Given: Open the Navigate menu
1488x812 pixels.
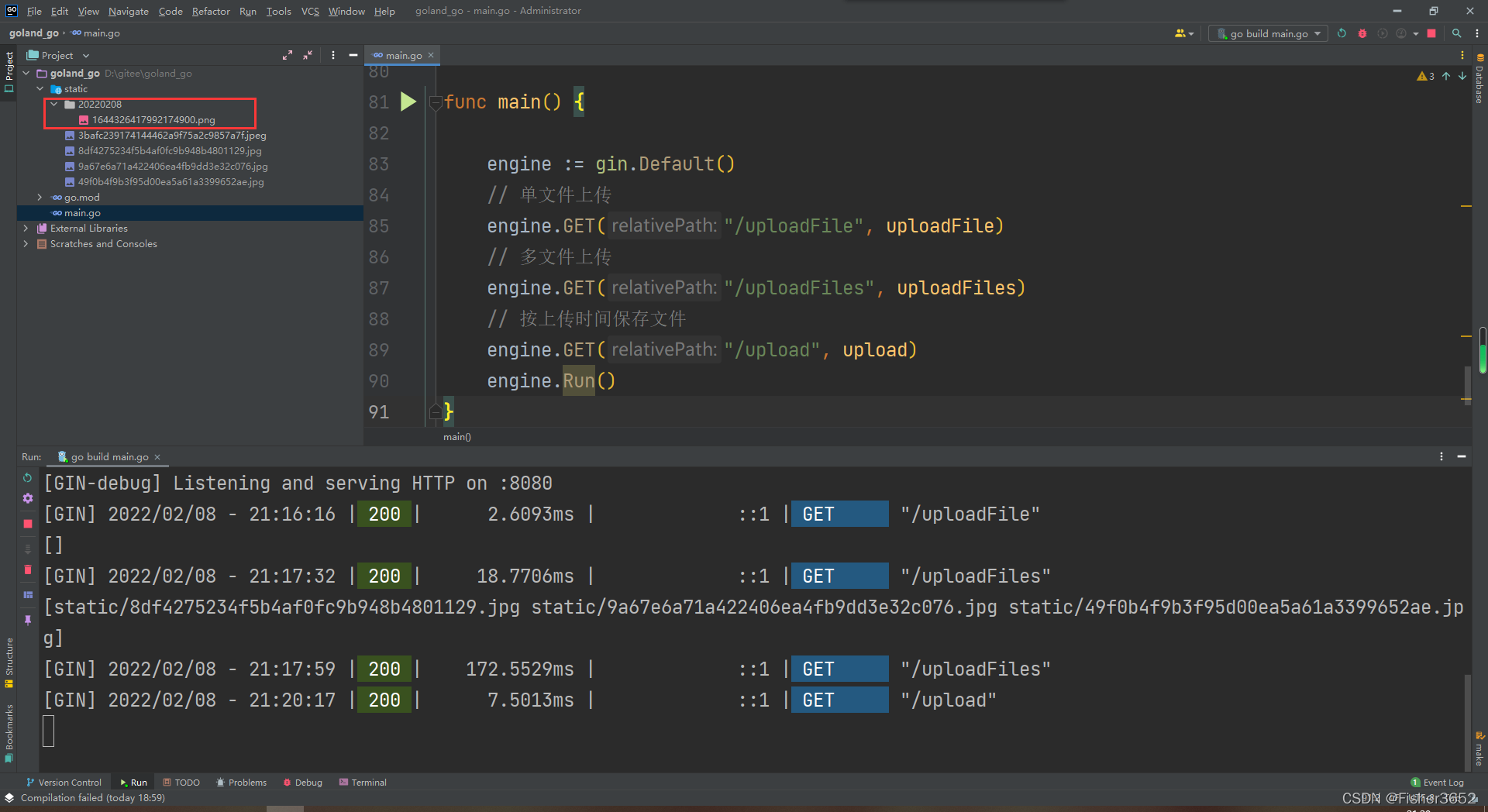Looking at the screenshot, I should tap(129, 11).
